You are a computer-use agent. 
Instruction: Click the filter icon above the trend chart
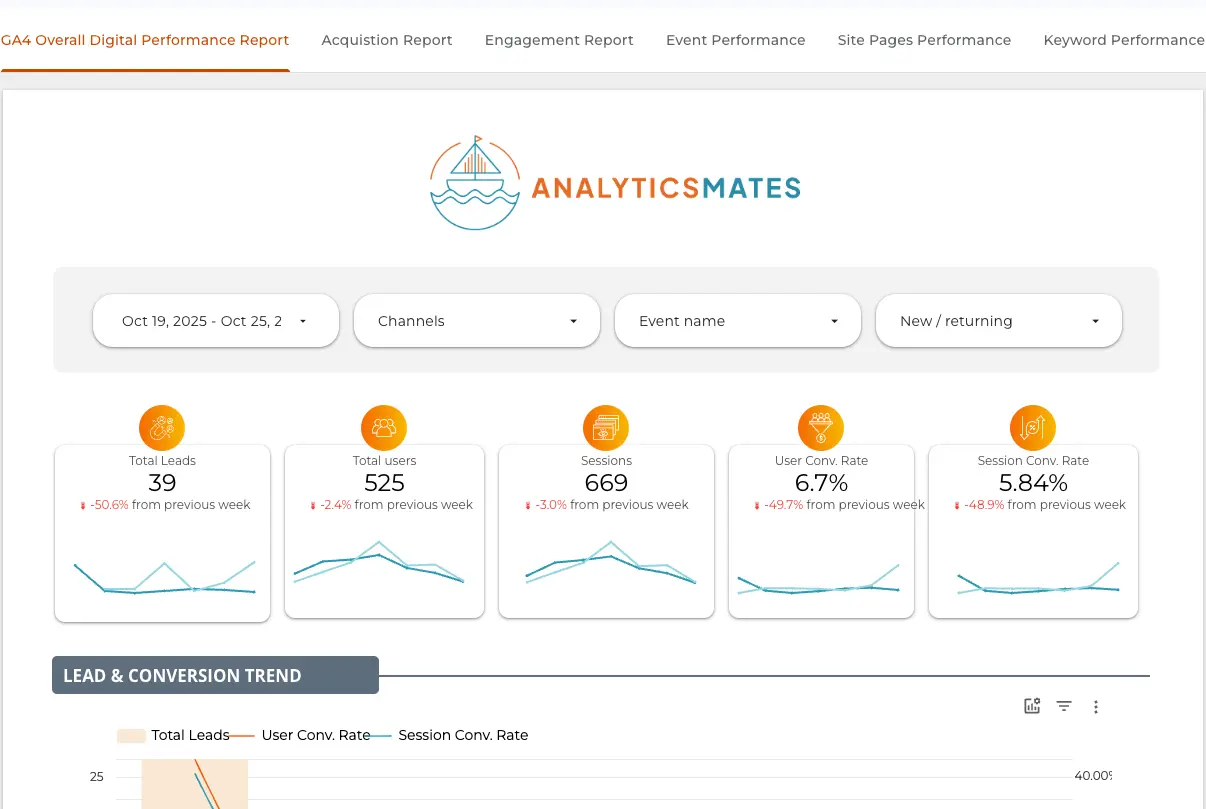tap(1064, 706)
